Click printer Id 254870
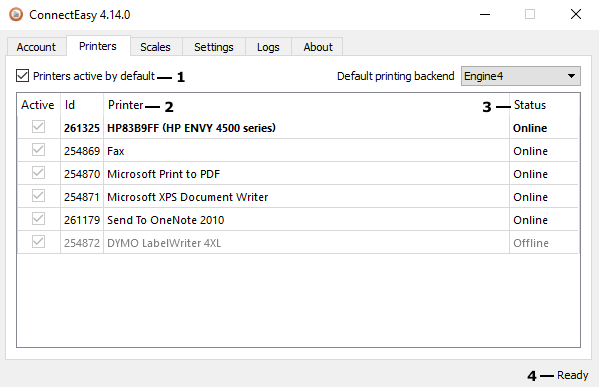Image resolution: width=599 pixels, height=387 pixels. [82, 174]
